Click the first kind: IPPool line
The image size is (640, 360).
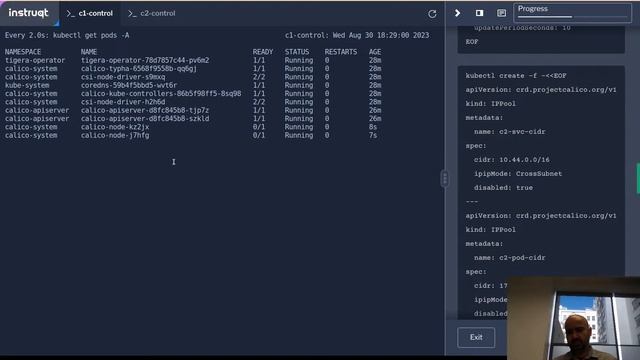490,104
